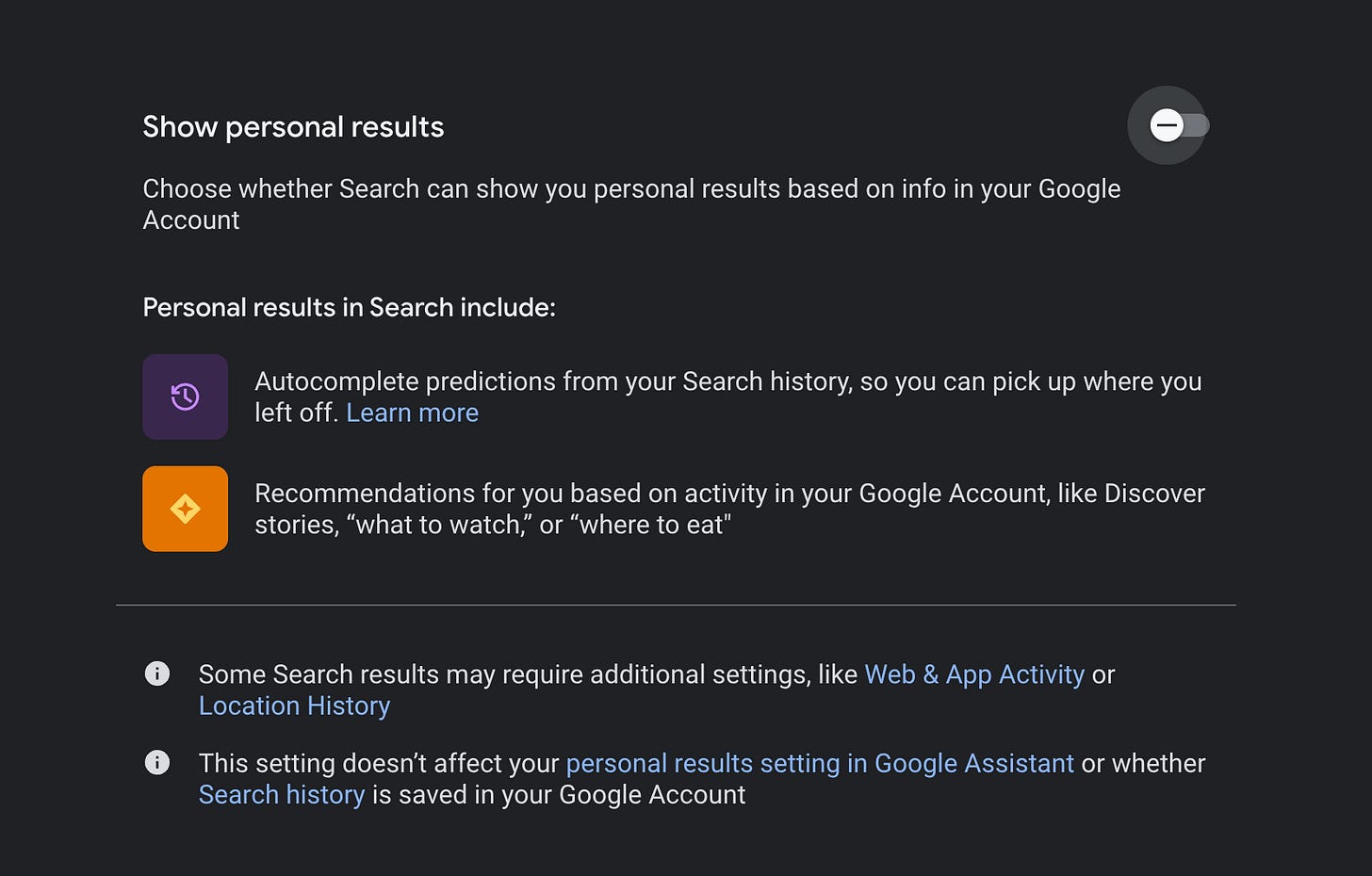
Task: Click the Choose whether Search description text
Action: click(x=631, y=204)
